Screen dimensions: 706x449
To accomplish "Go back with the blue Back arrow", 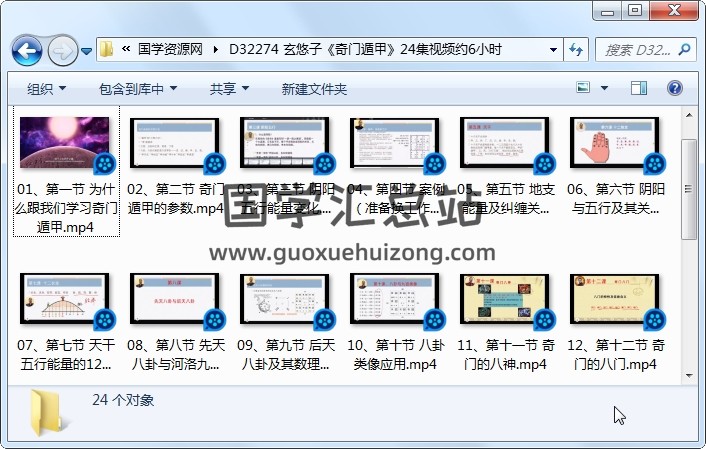I will tap(27, 51).
